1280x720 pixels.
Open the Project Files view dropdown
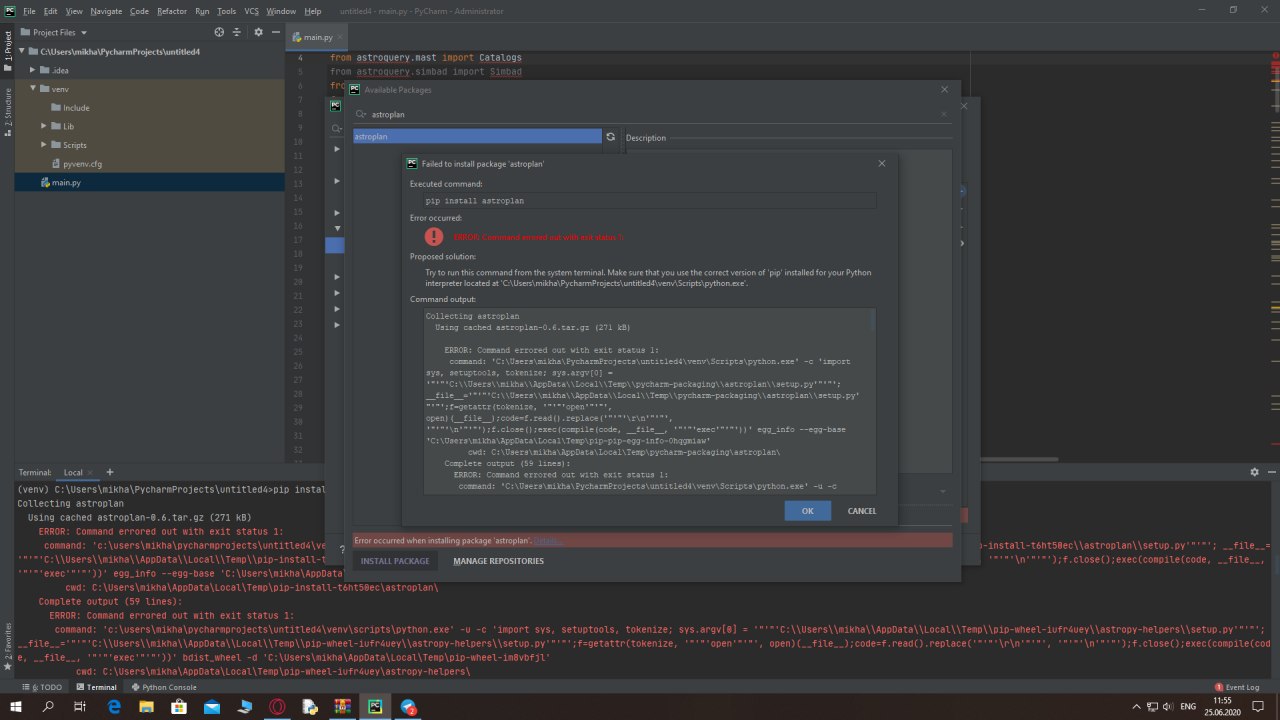pyautogui.click(x=58, y=32)
